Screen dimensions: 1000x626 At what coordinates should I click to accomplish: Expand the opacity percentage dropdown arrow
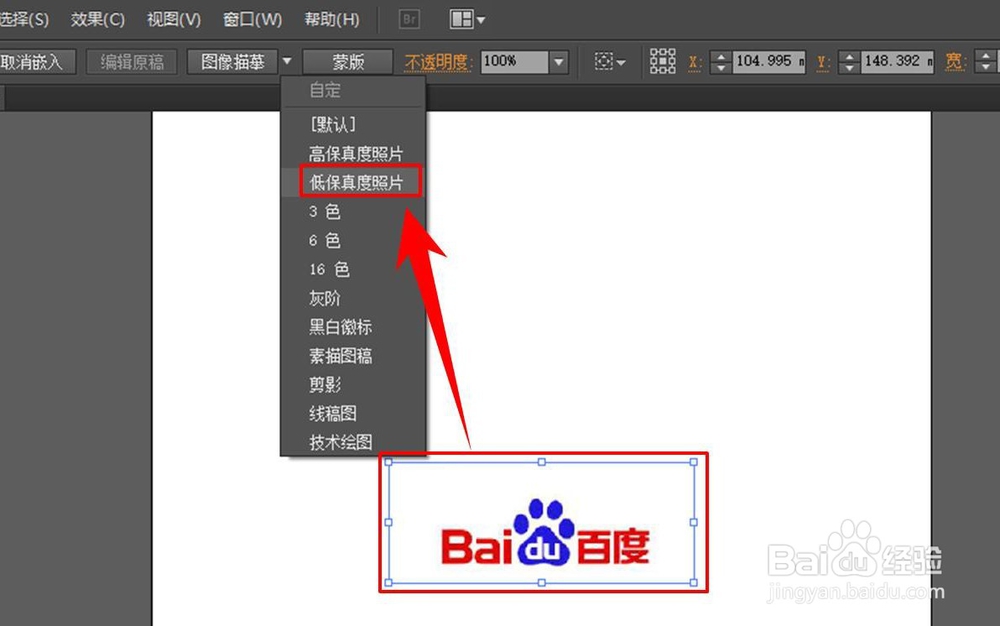click(x=559, y=62)
